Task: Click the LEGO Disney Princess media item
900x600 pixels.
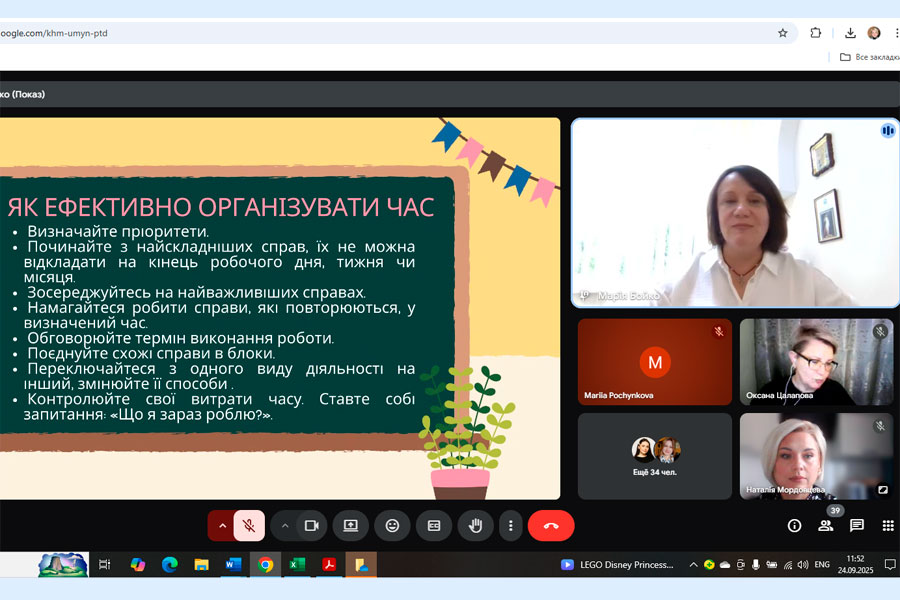Action: pos(617,564)
